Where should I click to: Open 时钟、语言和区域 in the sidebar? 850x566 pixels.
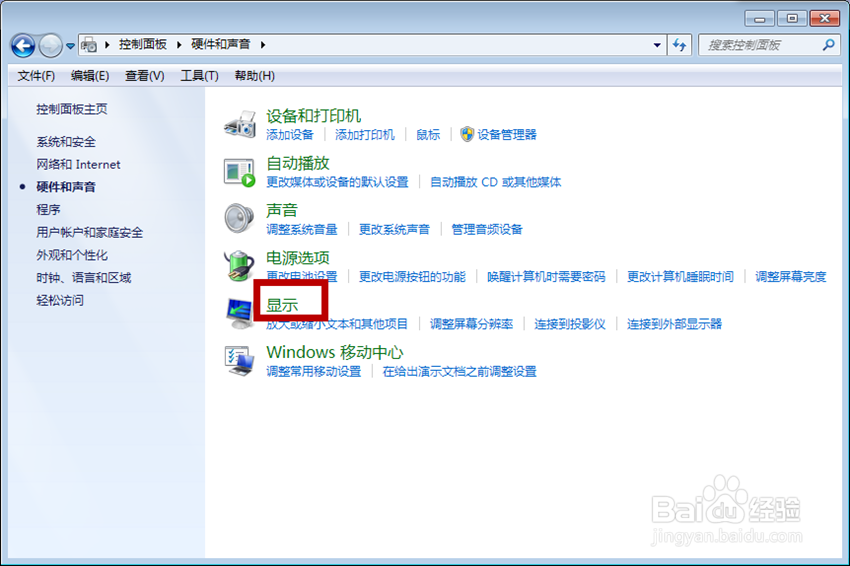pyautogui.click(x=83, y=278)
